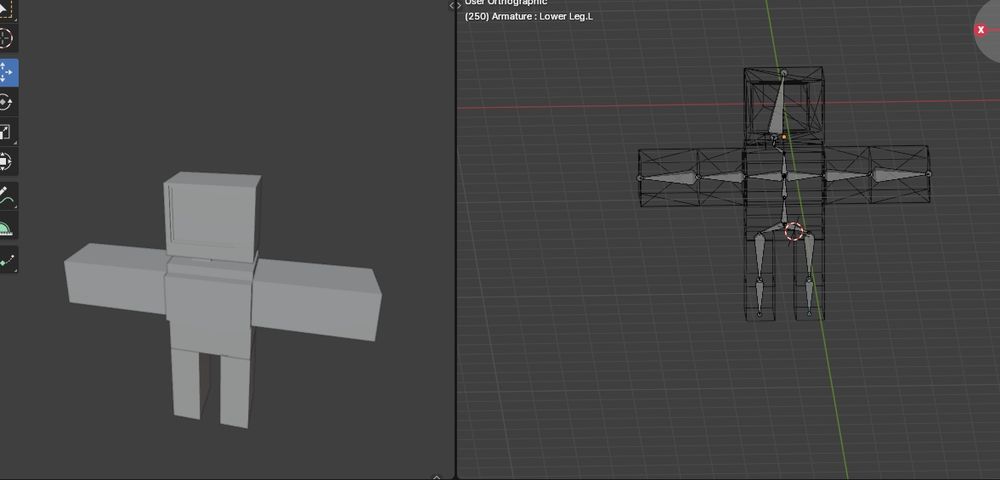Select the outermost arm bone on the viewer's right
The height and width of the screenshot is (480, 1000).
click(899, 175)
